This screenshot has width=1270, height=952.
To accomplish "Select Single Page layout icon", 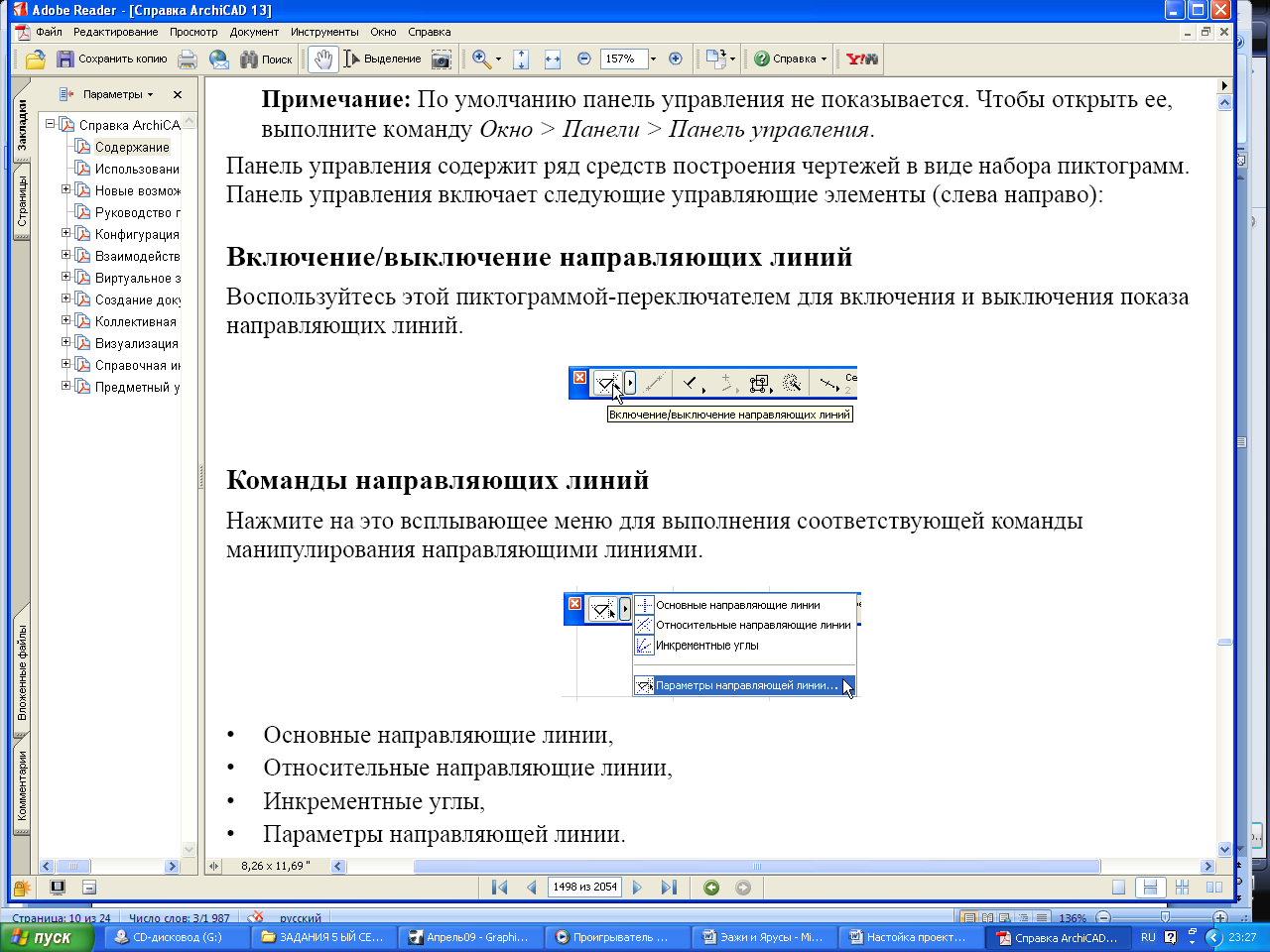I will [x=1119, y=888].
